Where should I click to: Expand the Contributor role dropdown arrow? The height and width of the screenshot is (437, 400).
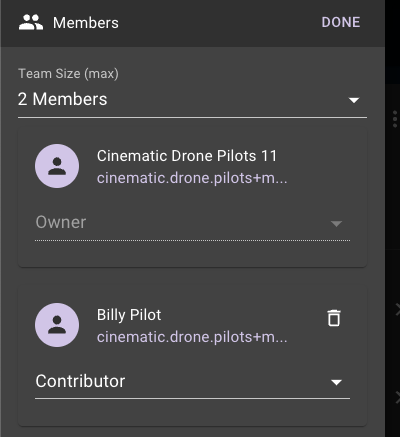coord(336,382)
